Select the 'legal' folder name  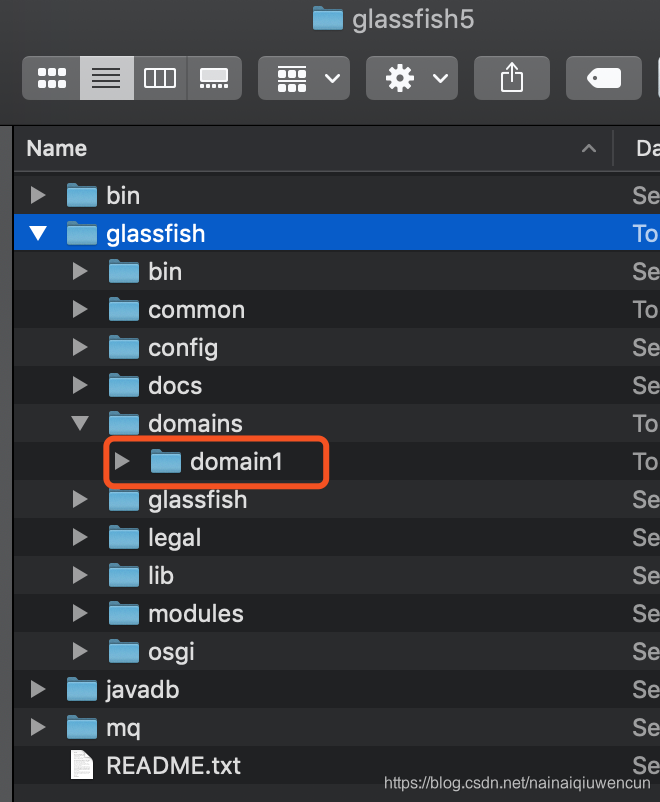tap(174, 538)
